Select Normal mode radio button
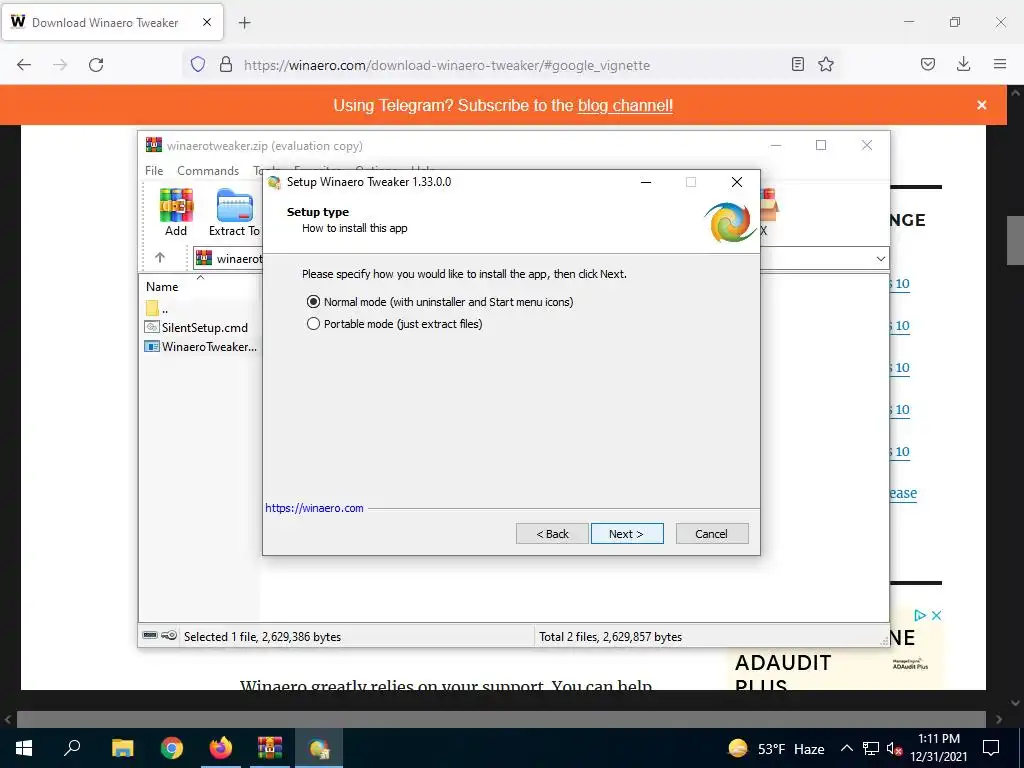This screenshot has height=768, width=1024. tap(313, 302)
